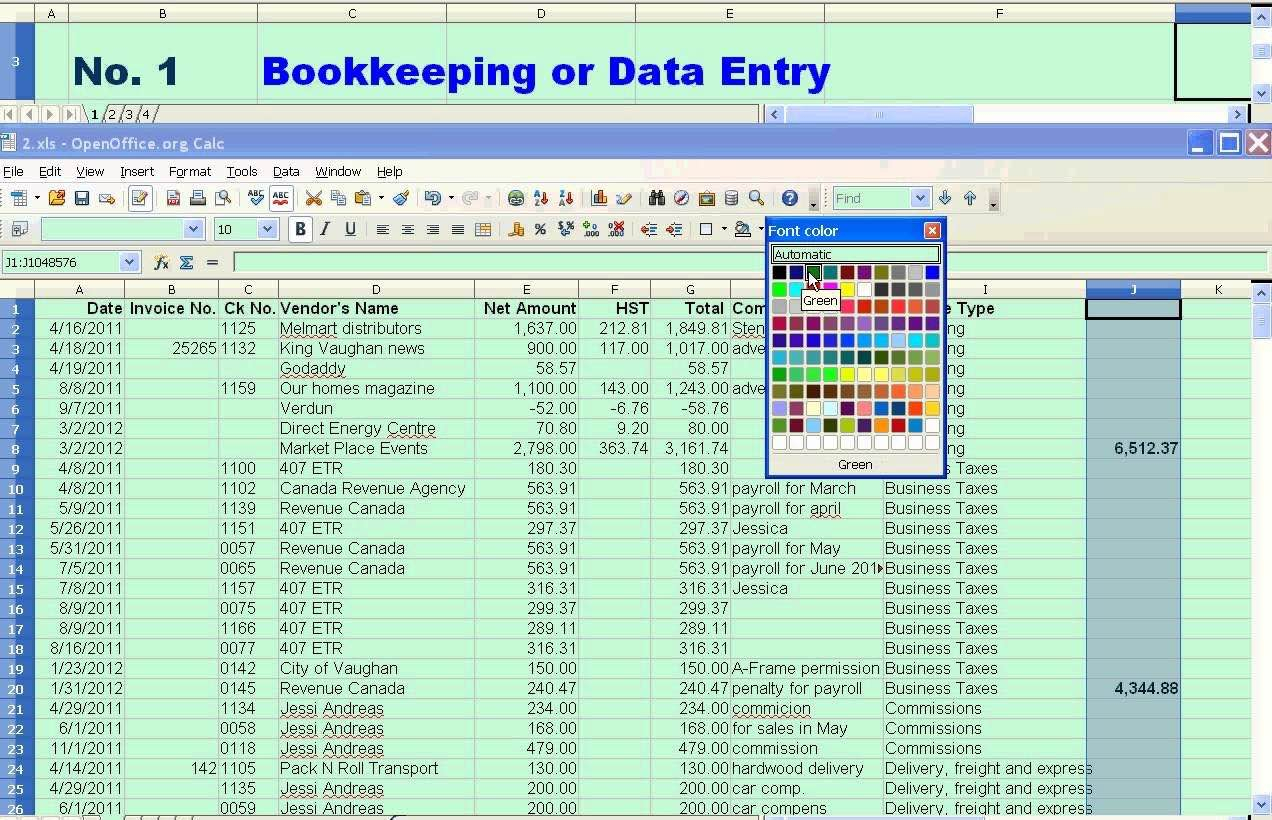The height and width of the screenshot is (820, 1272).
Task: Open the Navigator compass icon
Action: coord(682,198)
